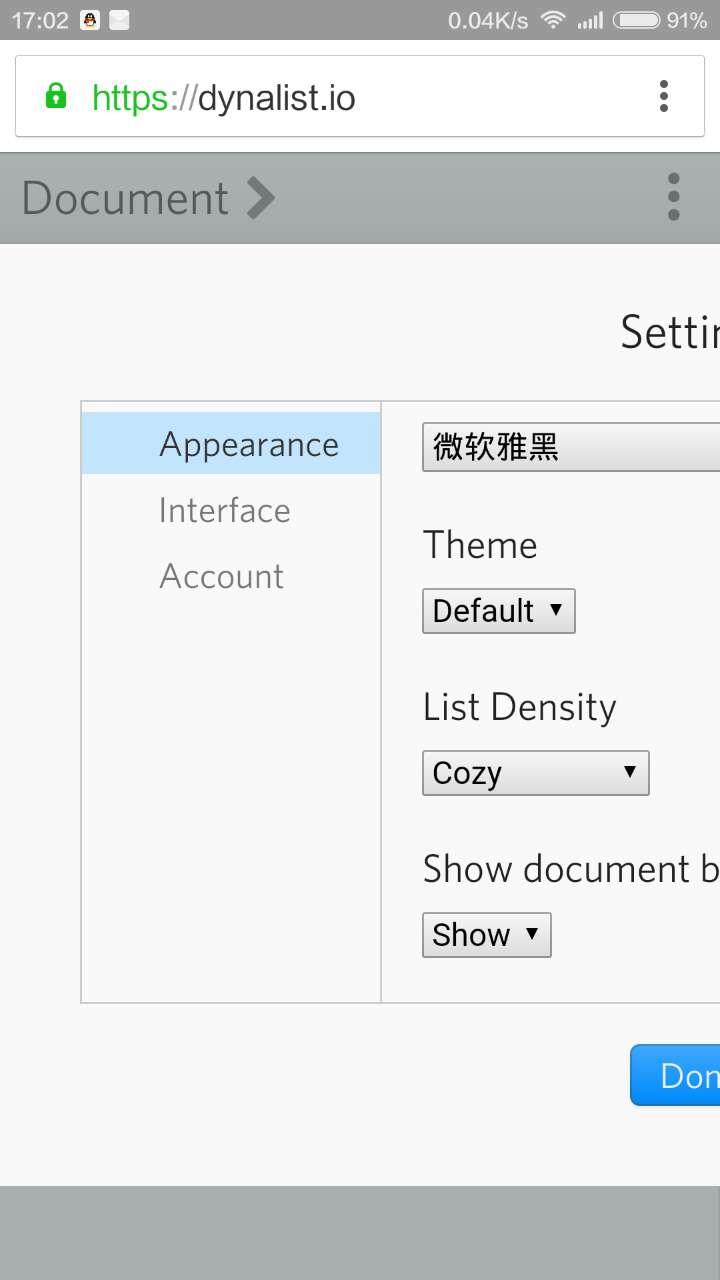Open the Dynalist three-dot document menu
Viewport: 720px width, 1280px height.
[673, 197]
